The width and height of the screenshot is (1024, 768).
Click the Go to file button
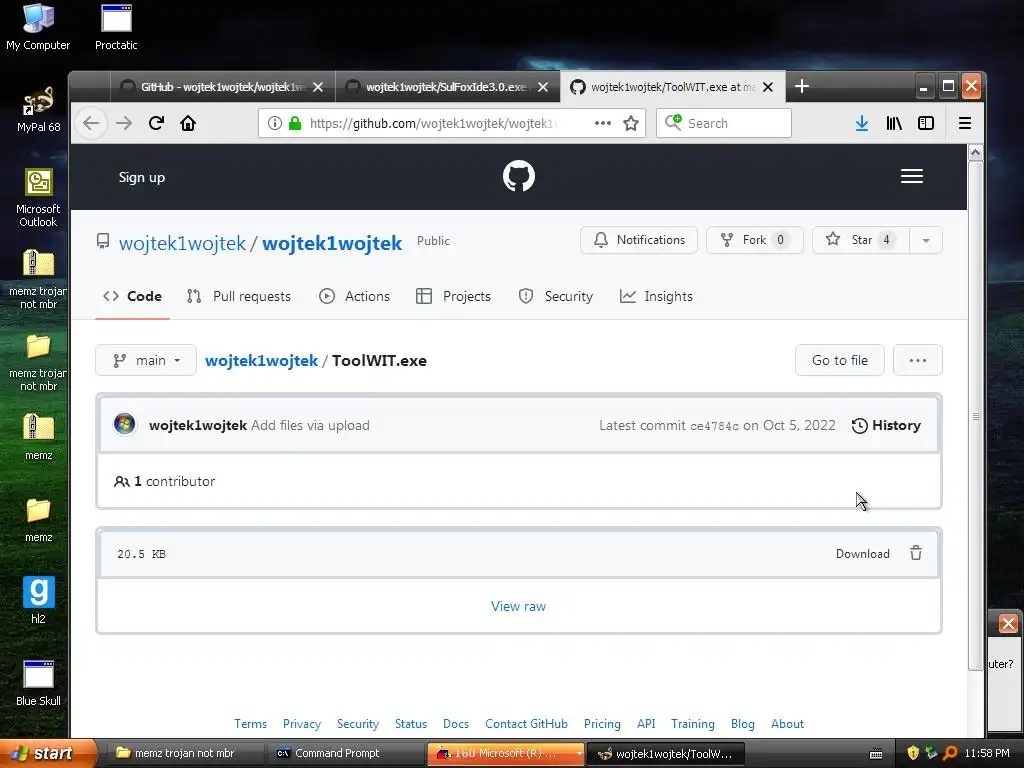click(x=840, y=360)
